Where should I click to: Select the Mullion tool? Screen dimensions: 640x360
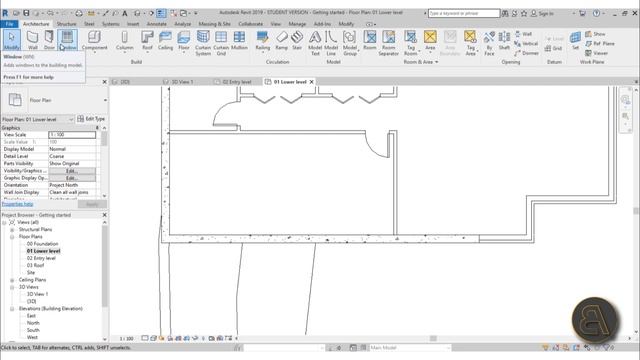pos(239,40)
